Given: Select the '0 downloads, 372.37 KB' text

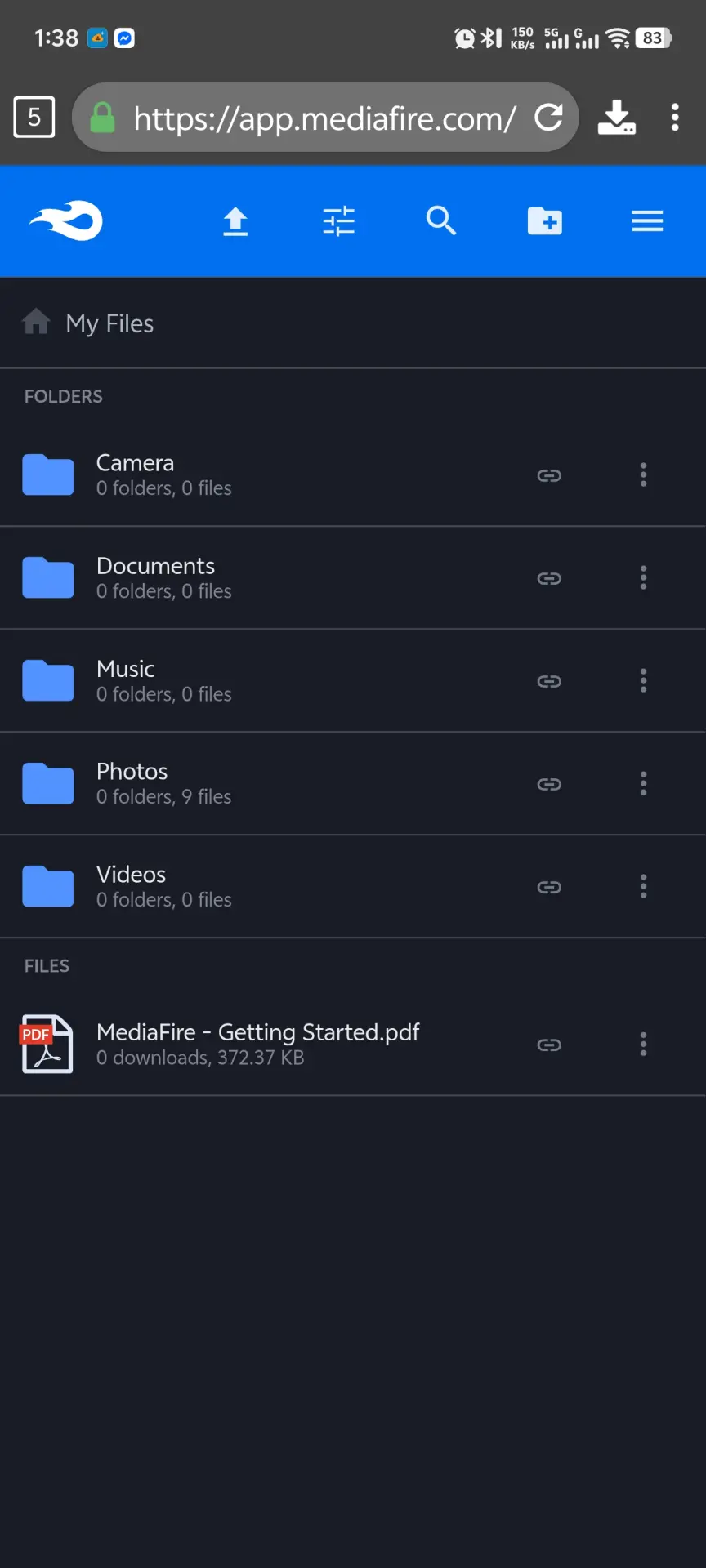Looking at the screenshot, I should click(x=200, y=1058).
